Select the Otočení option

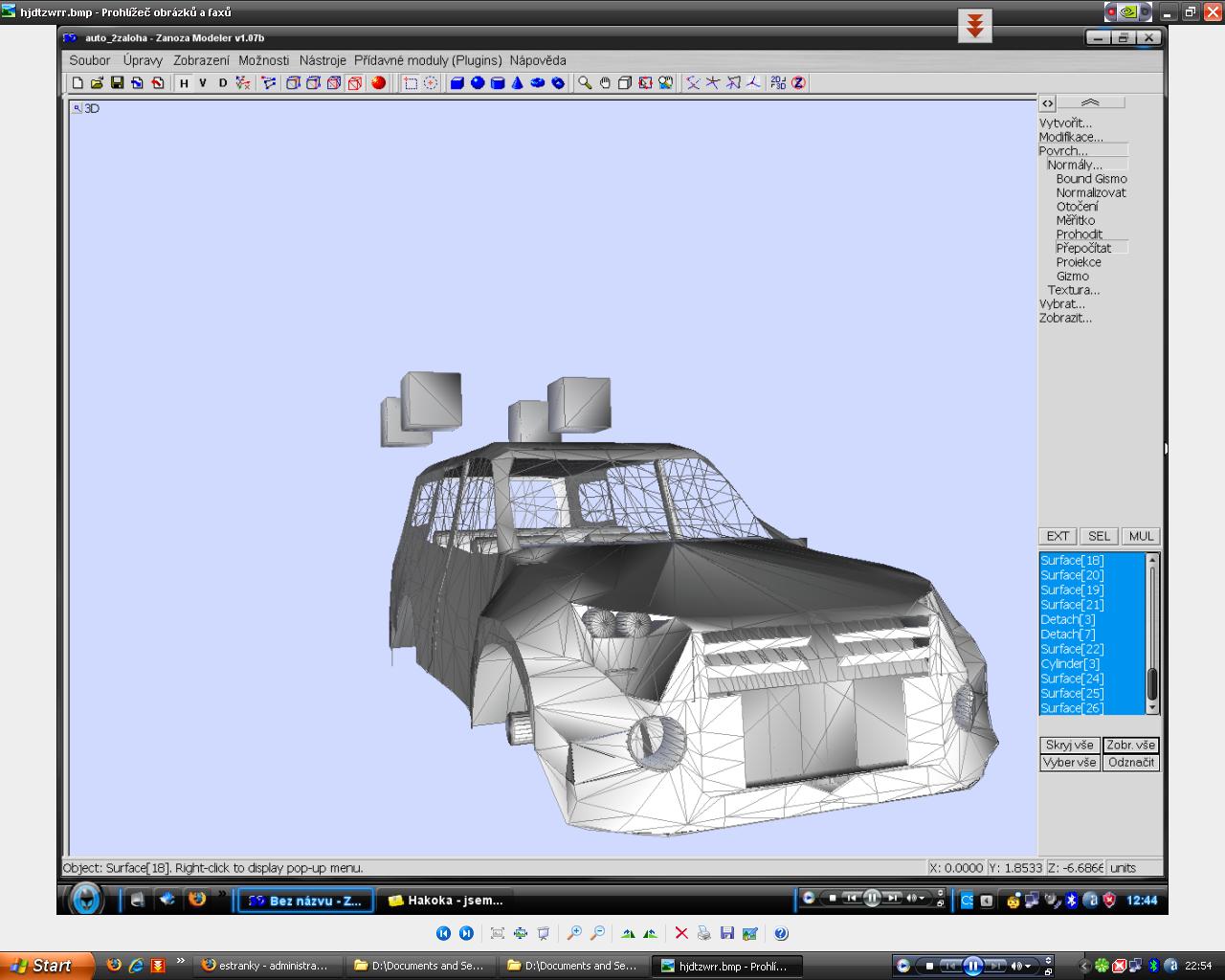(1078, 207)
